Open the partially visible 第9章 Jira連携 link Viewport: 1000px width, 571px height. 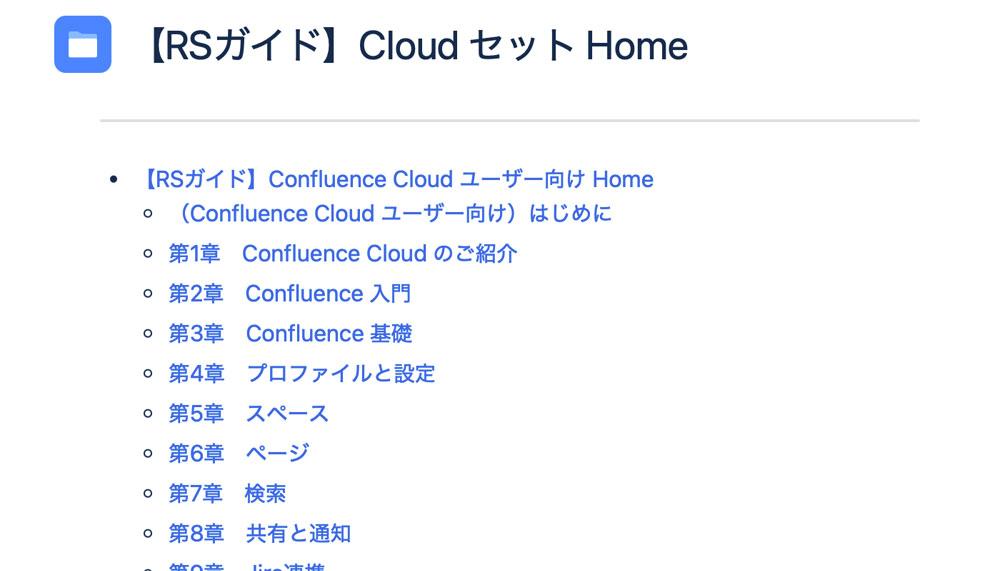[x=247, y=567]
